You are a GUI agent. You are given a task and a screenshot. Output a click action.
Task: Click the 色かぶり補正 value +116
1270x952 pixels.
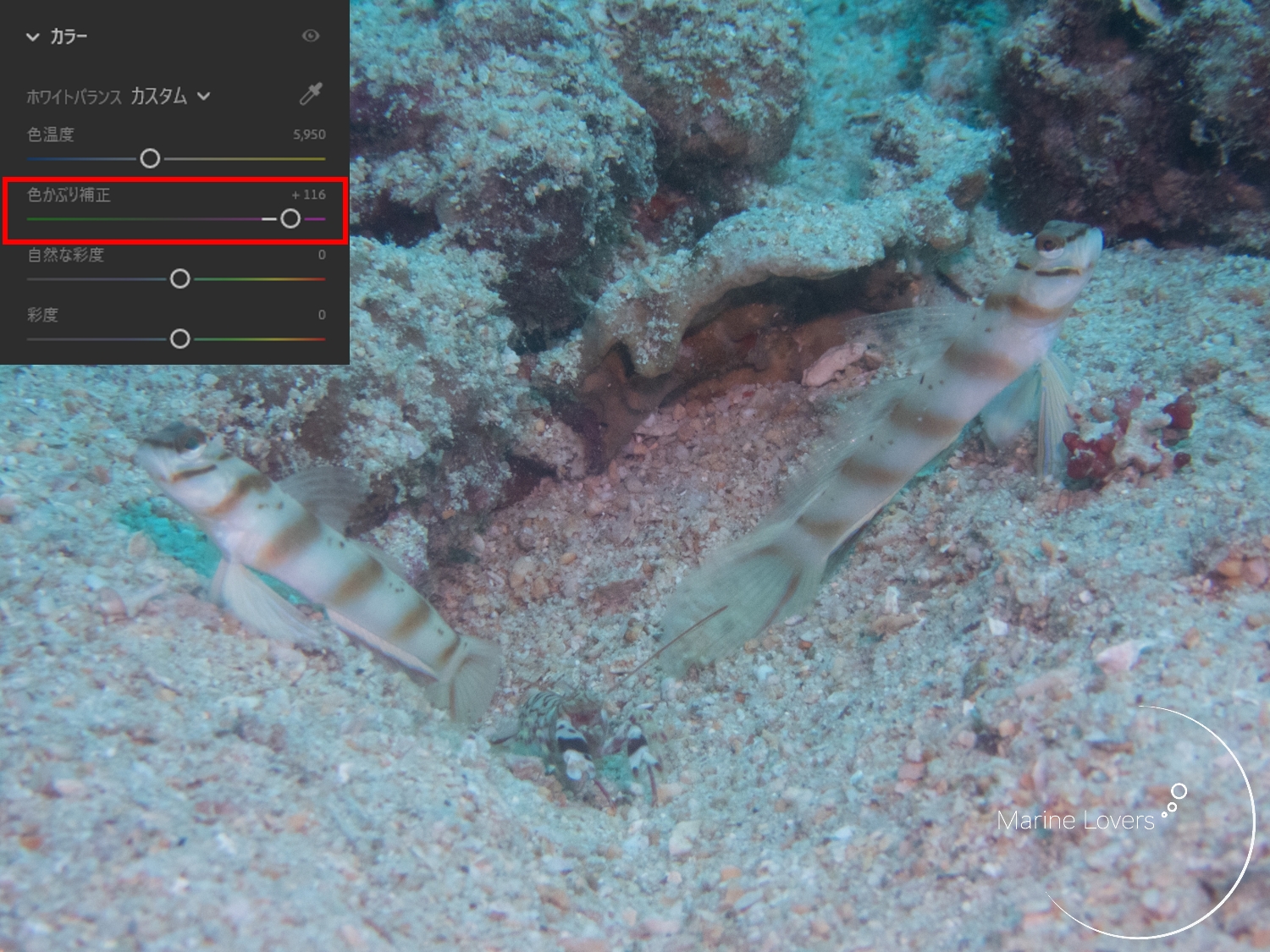pyautogui.click(x=309, y=194)
